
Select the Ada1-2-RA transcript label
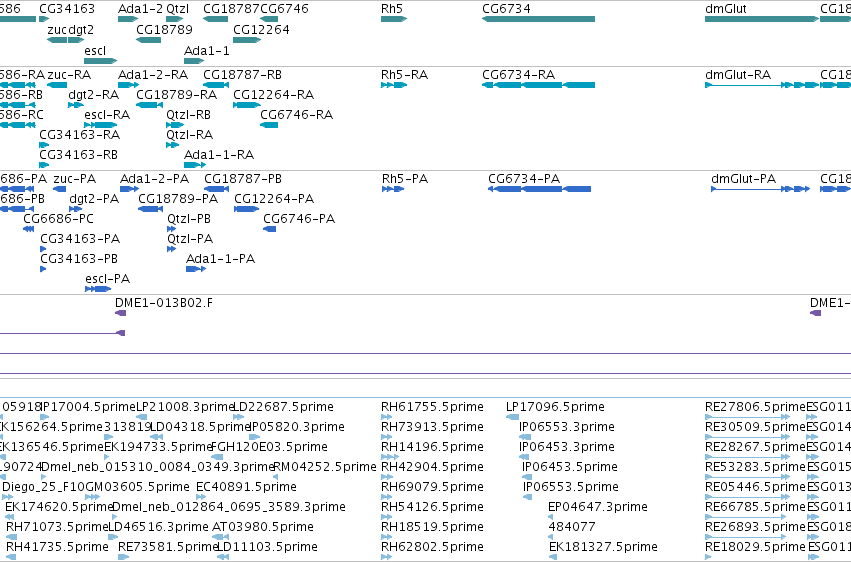(x=153, y=74)
